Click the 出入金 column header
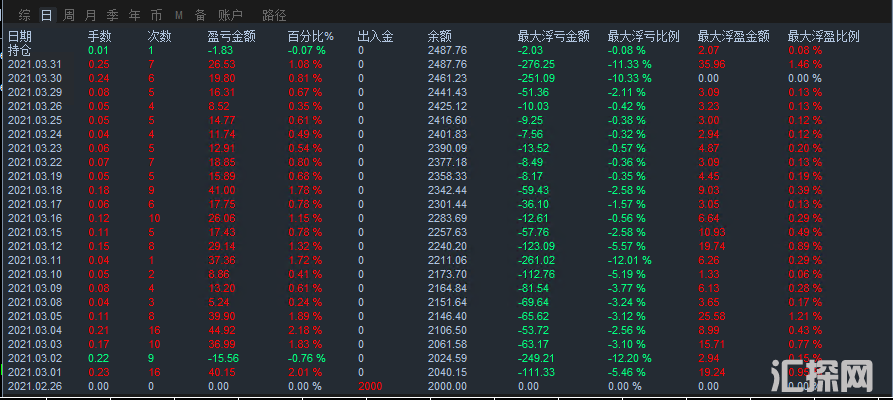The height and width of the screenshot is (400, 893). 375,36
